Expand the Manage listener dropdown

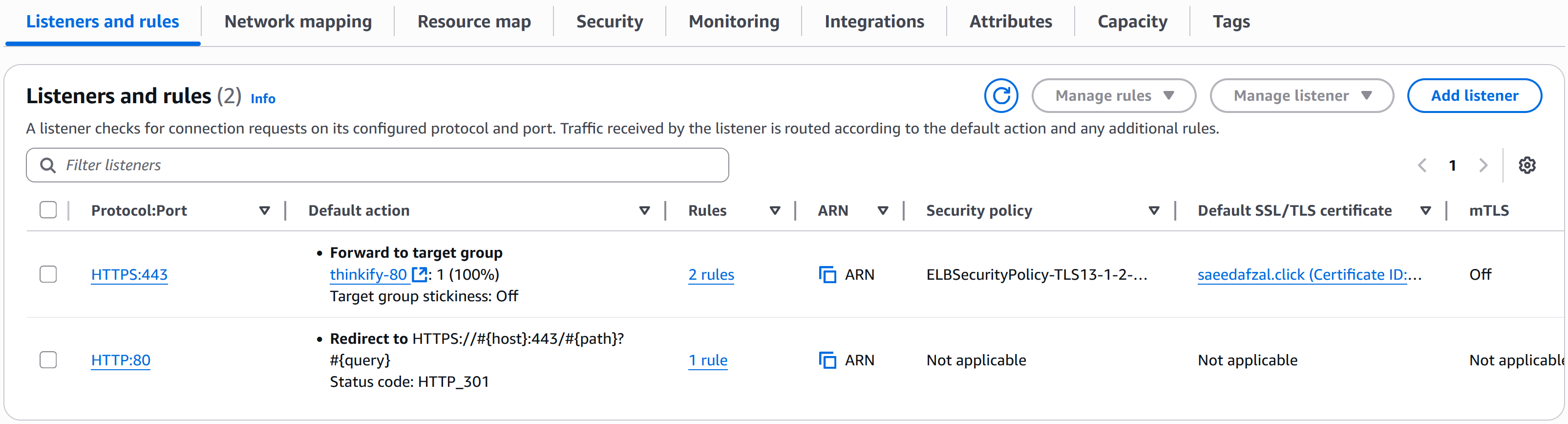coord(1301,96)
